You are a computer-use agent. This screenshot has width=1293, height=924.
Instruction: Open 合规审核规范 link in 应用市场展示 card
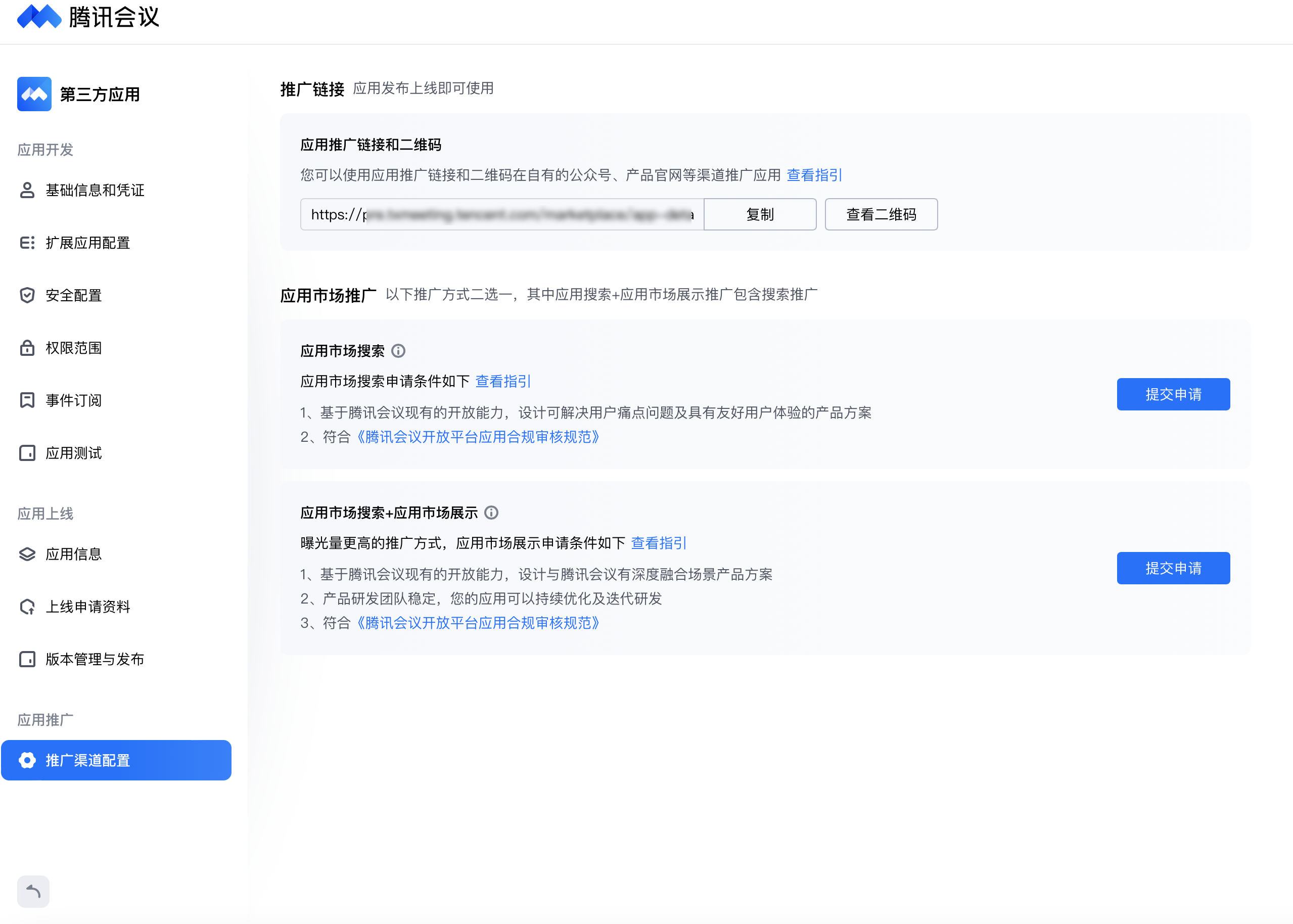(478, 623)
